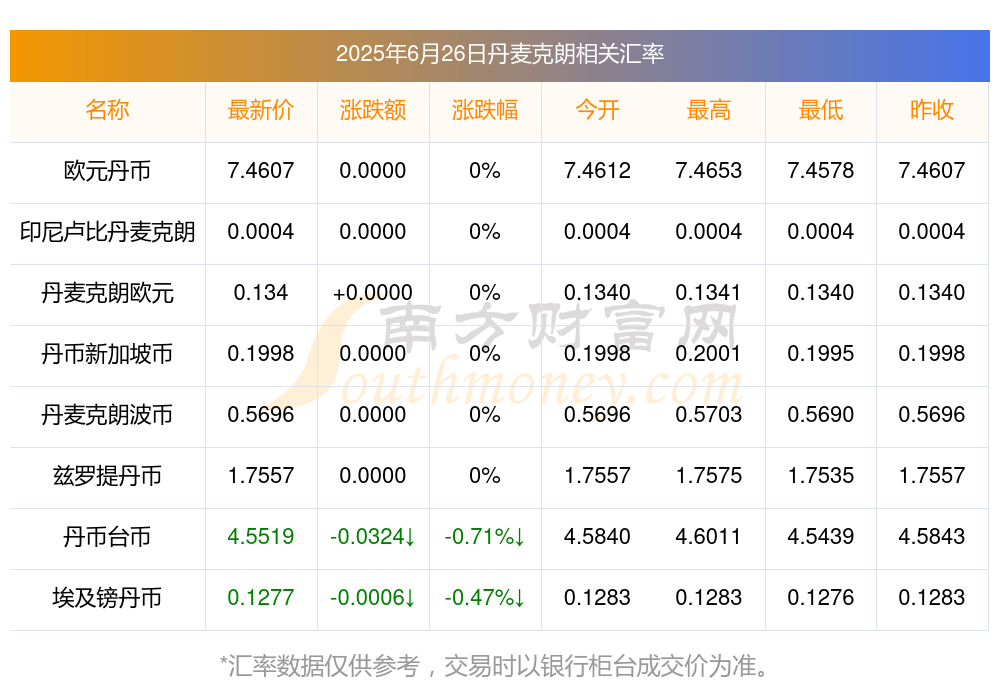Select the 欧元丹币 row name

tap(107, 171)
